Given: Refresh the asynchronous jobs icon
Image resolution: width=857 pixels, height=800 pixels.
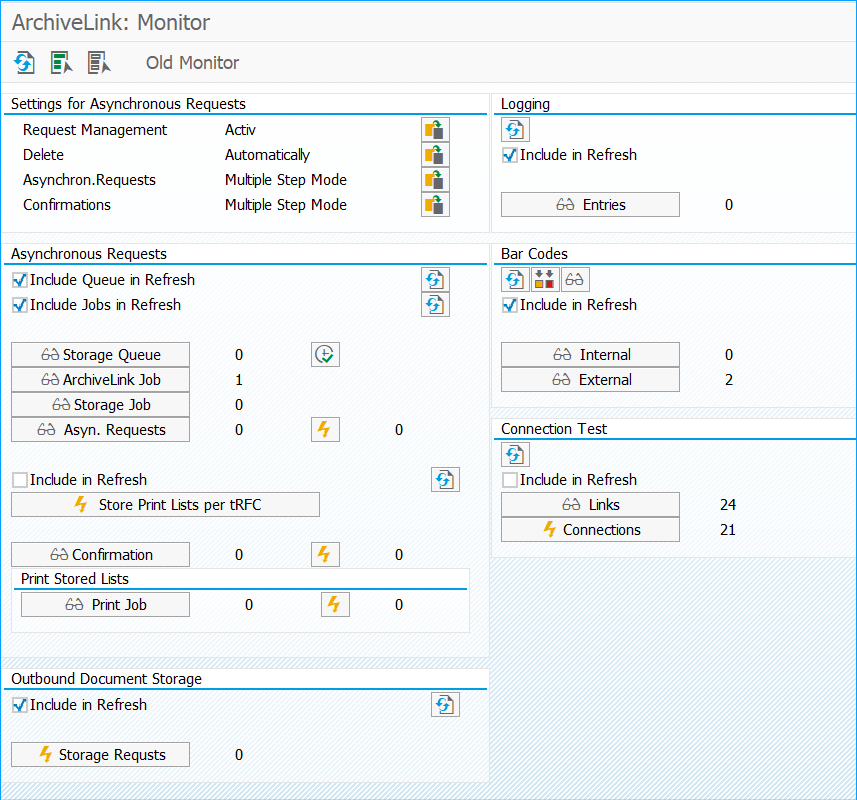Looking at the screenshot, I should coord(435,305).
